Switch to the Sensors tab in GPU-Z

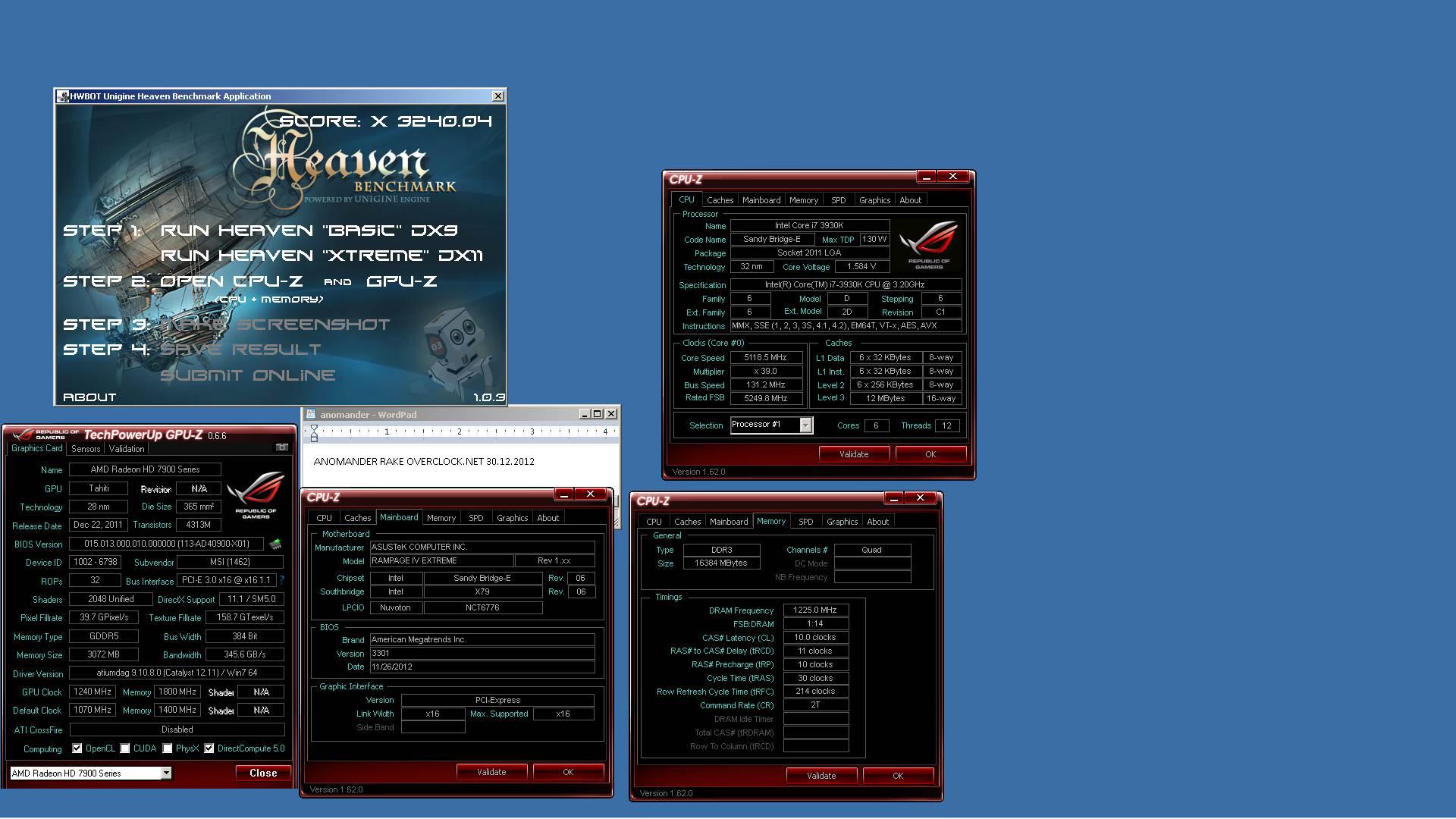coord(86,449)
